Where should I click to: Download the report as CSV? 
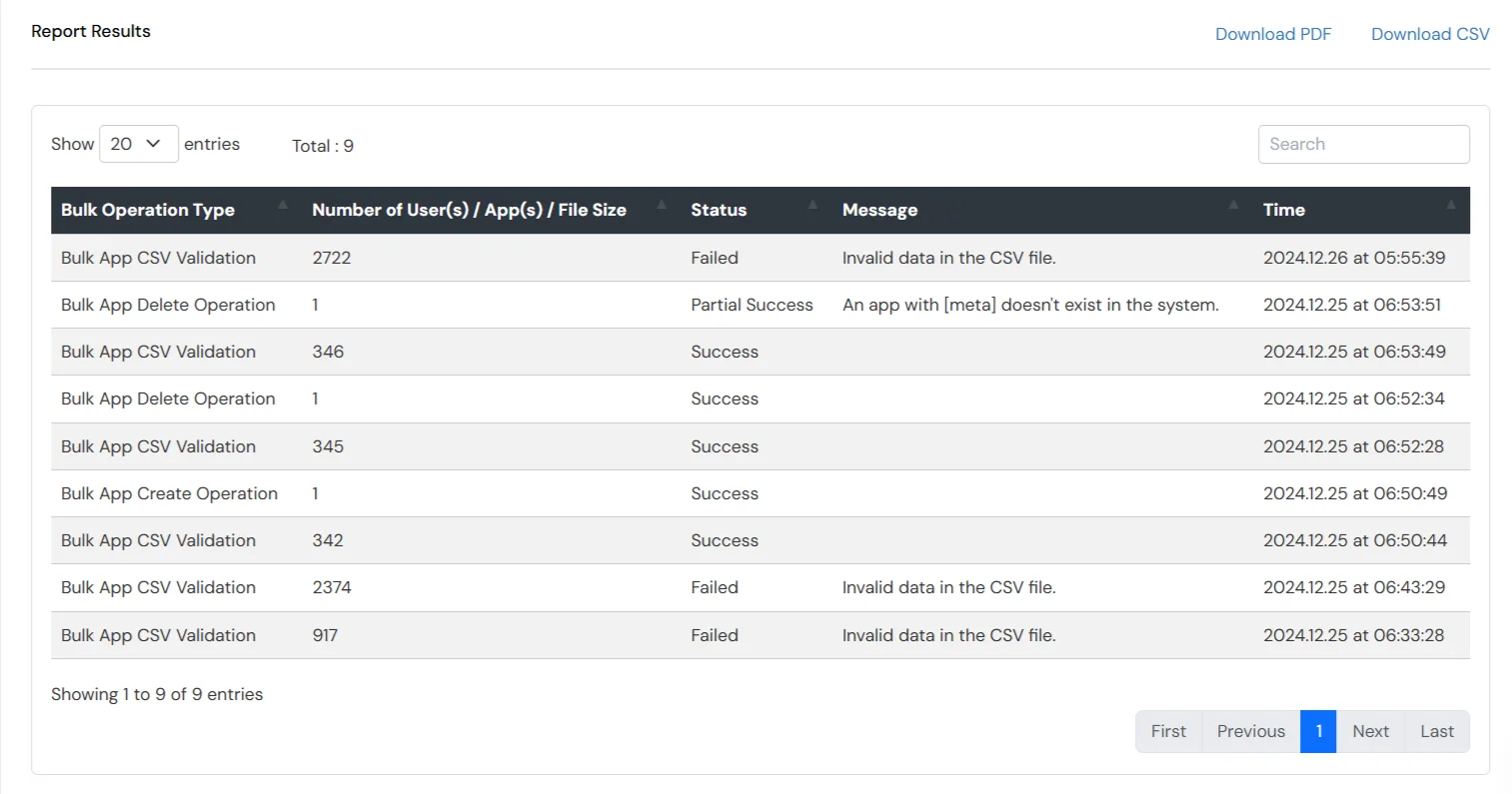click(1429, 33)
